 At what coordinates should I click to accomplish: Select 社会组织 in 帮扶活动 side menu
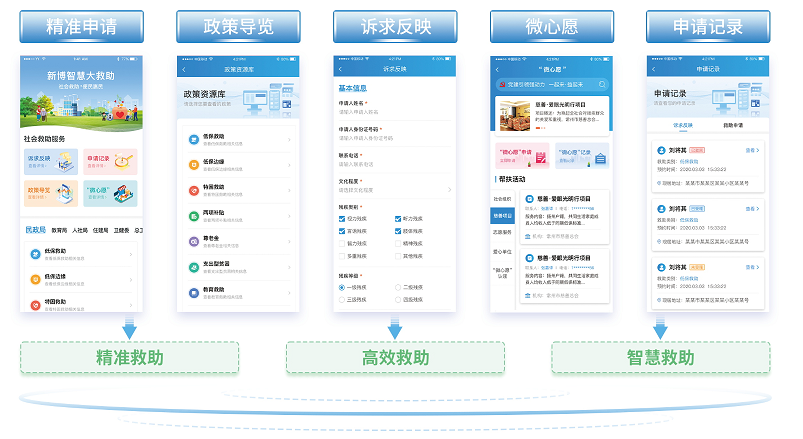[x=502, y=199]
